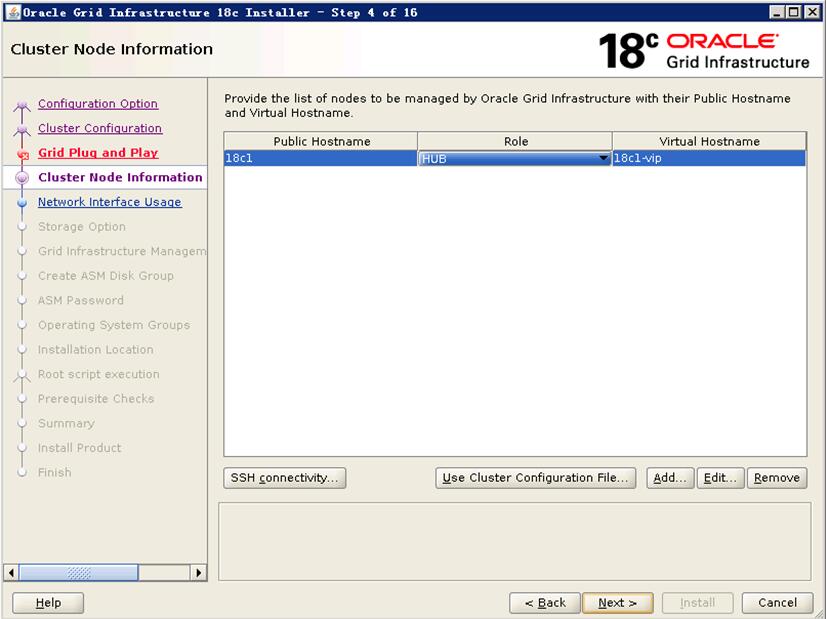Open the Configuration Option step

(x=97, y=104)
